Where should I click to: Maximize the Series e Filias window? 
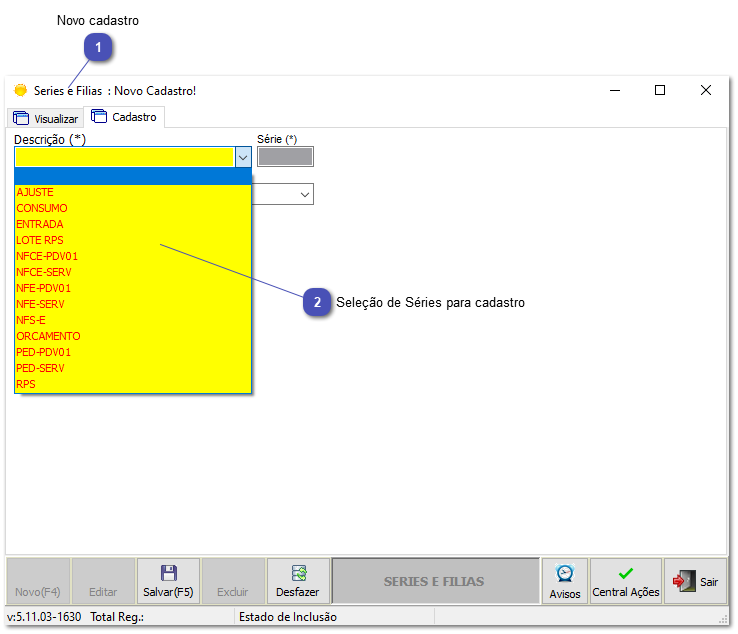(x=660, y=90)
